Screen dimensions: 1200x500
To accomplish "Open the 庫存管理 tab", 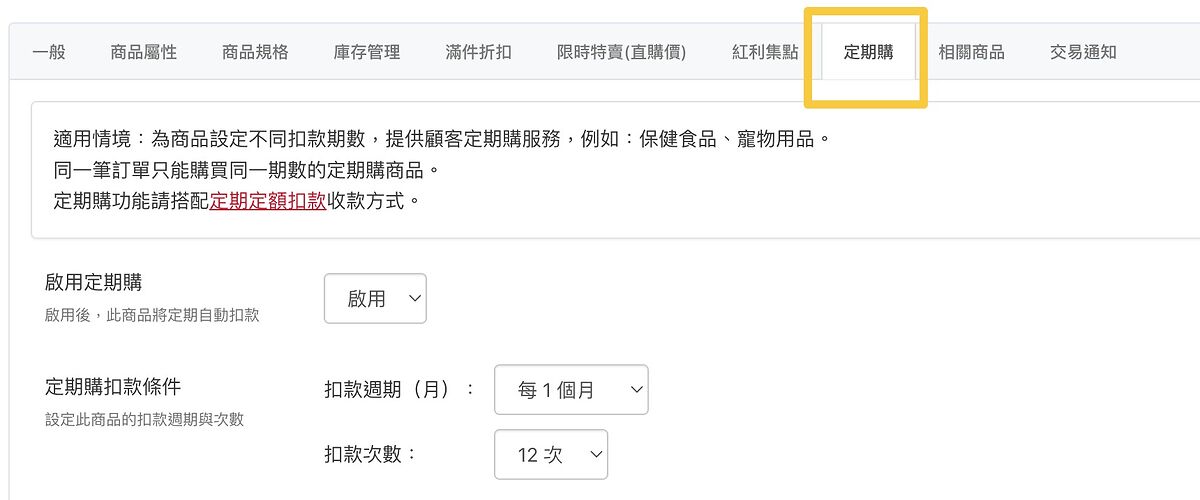I will tap(367, 52).
